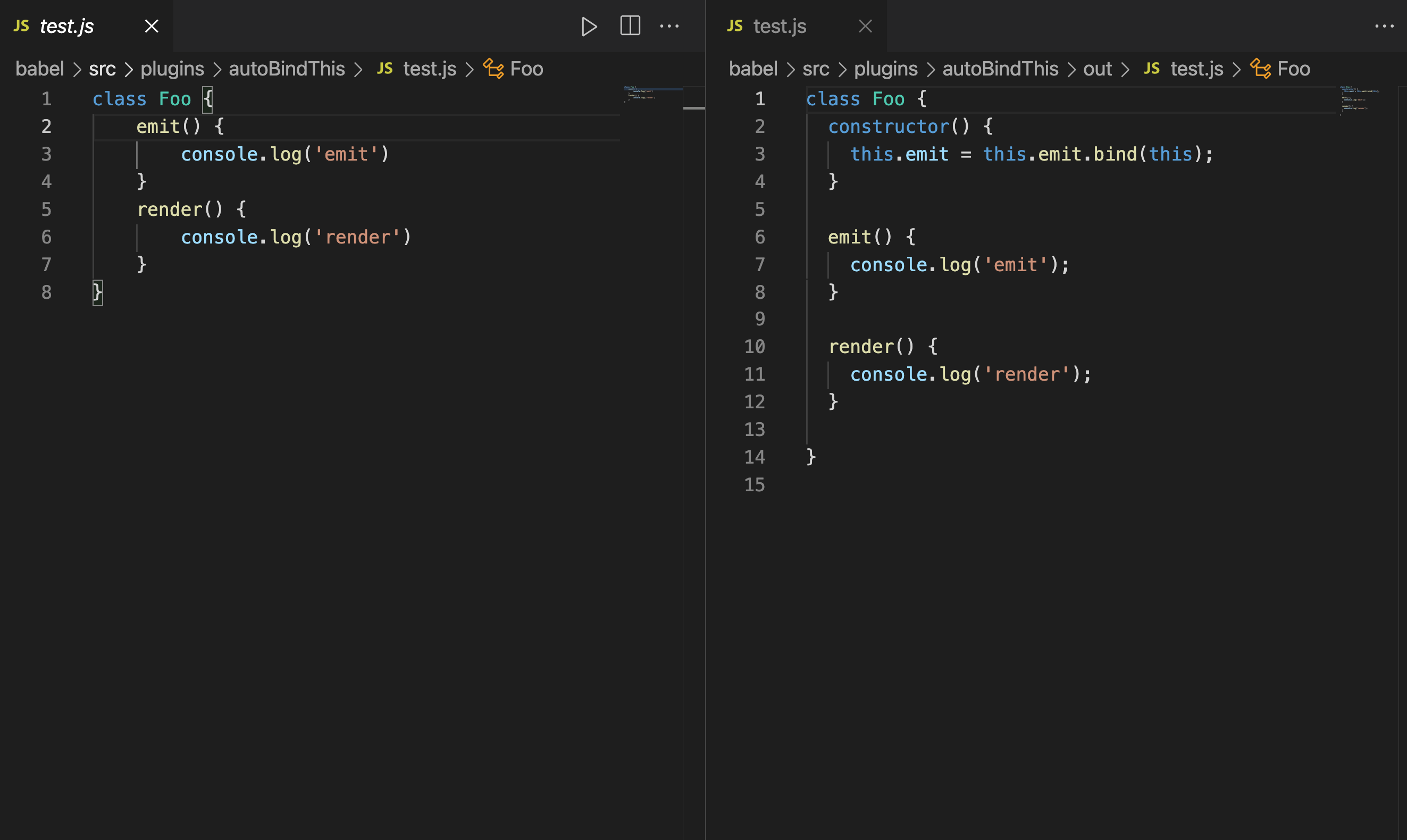
Task: Click the Run Code play icon
Action: pos(589,27)
